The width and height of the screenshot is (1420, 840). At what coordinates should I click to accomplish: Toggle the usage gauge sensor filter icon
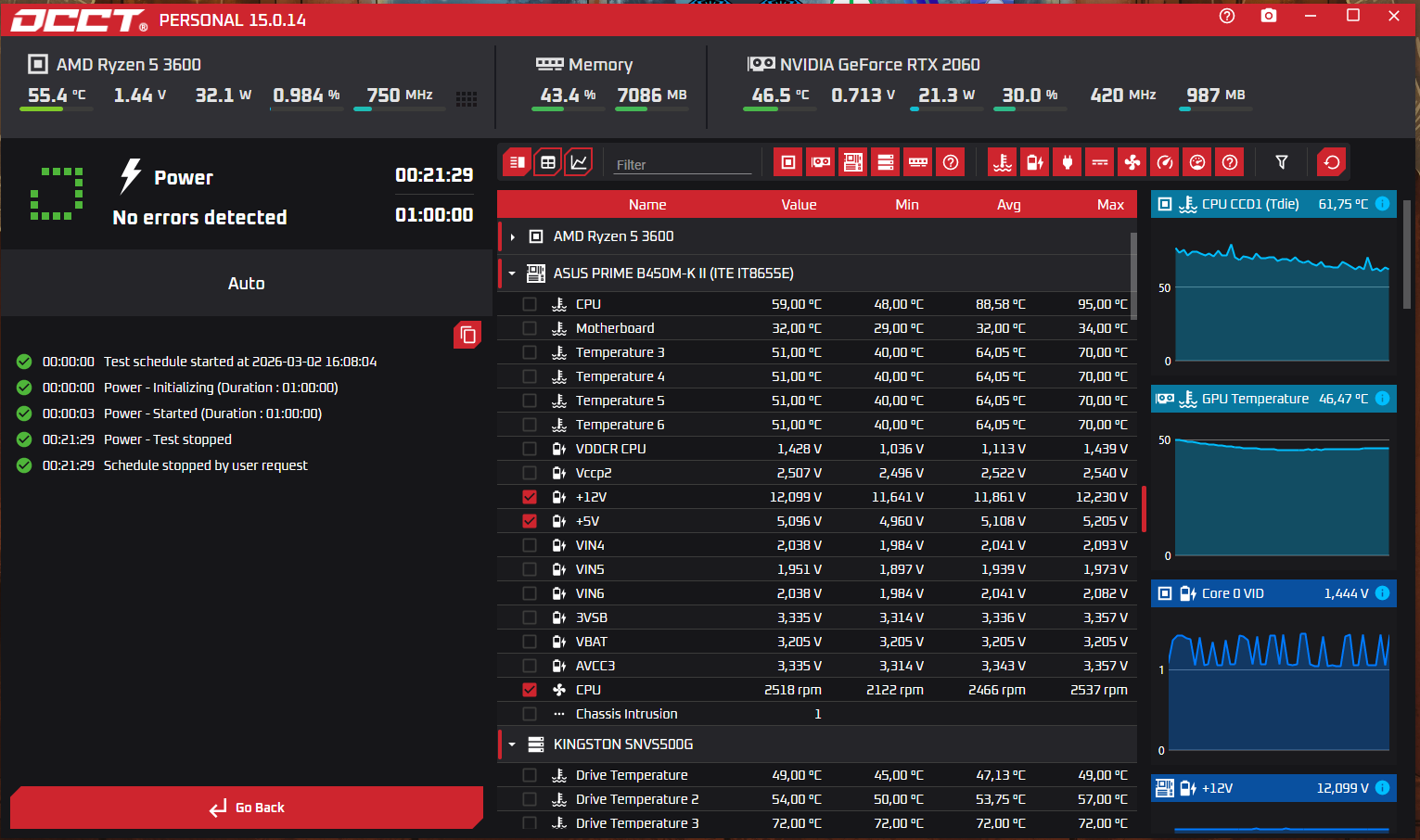(1197, 162)
